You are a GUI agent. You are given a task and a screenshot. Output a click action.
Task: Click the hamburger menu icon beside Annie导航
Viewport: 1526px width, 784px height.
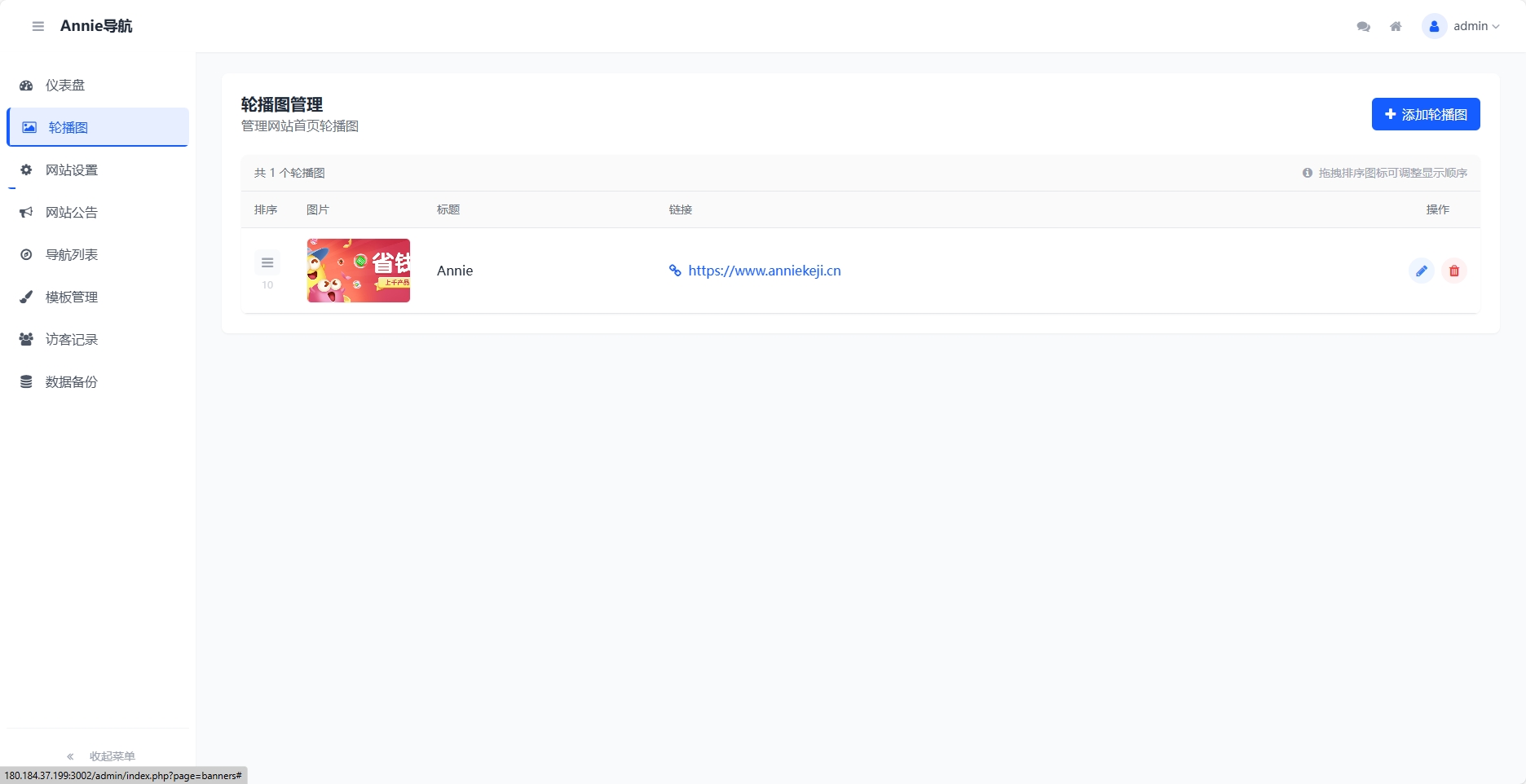pyautogui.click(x=37, y=25)
